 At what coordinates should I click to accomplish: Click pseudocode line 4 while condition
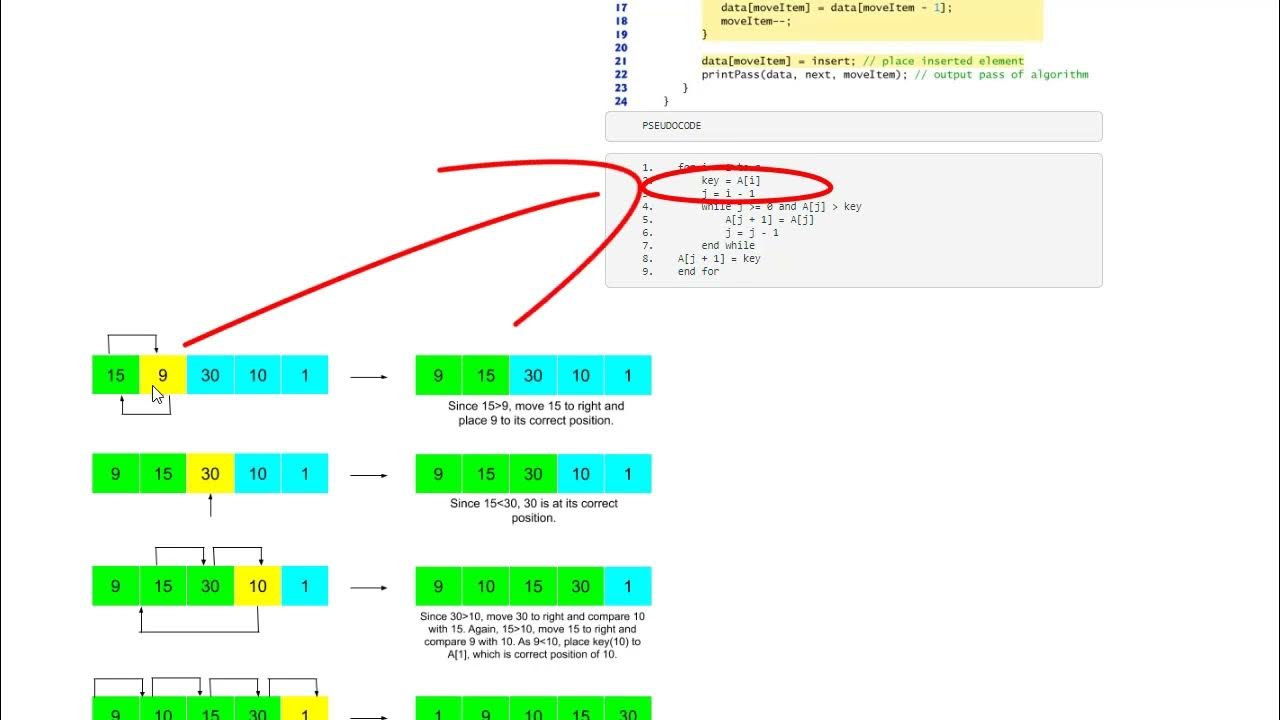point(781,207)
